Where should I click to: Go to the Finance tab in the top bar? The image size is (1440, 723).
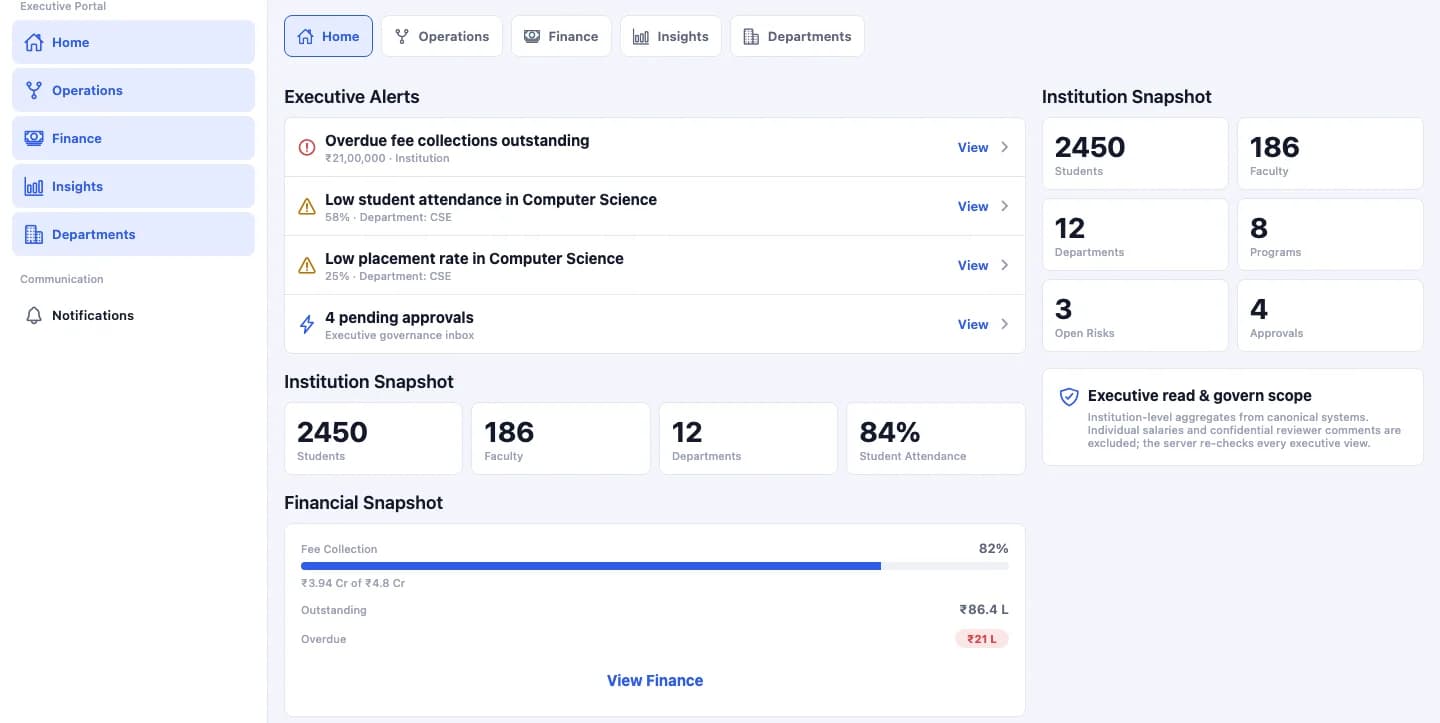click(561, 36)
